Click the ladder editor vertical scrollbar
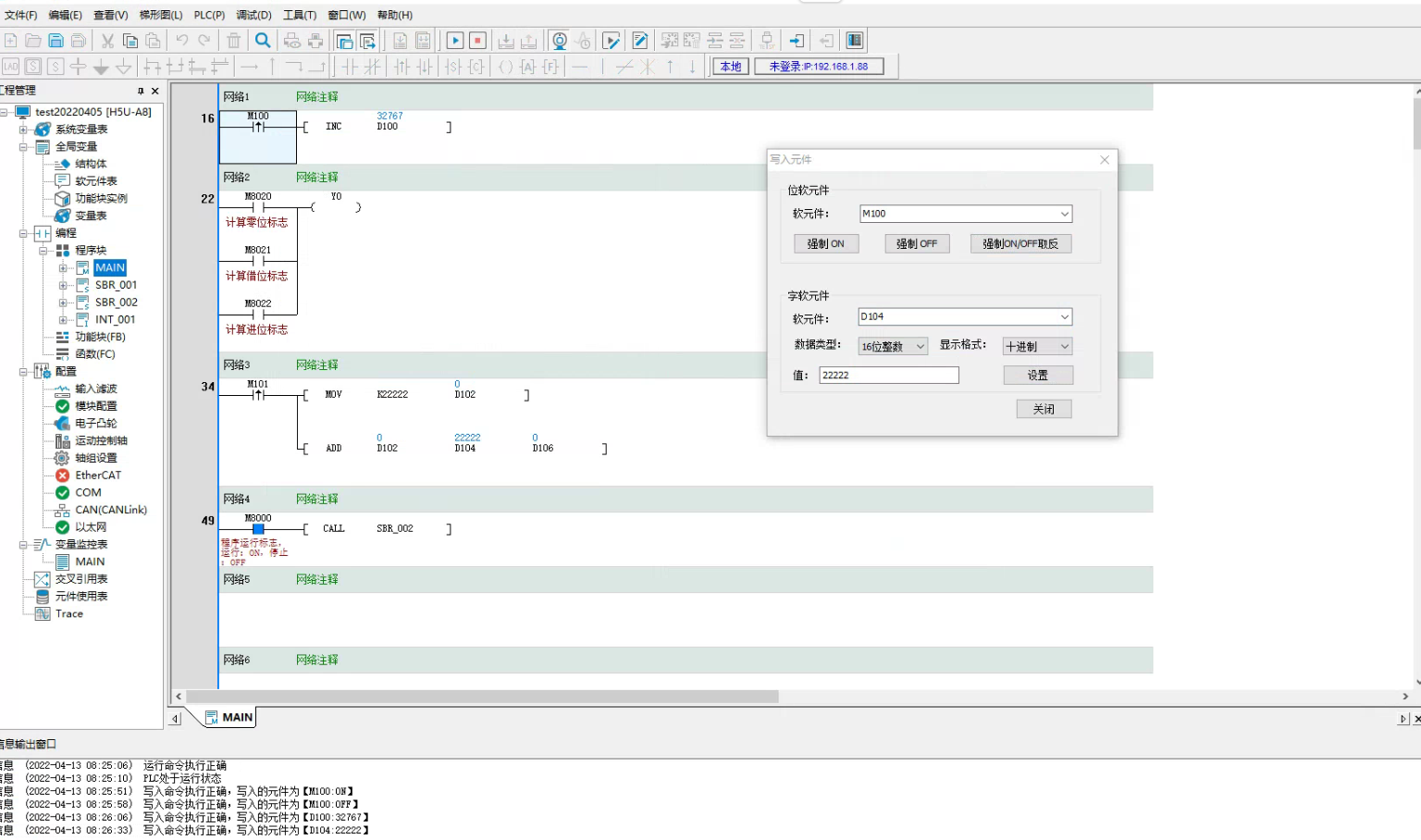This screenshot has height=840, width=1421. (1415, 125)
